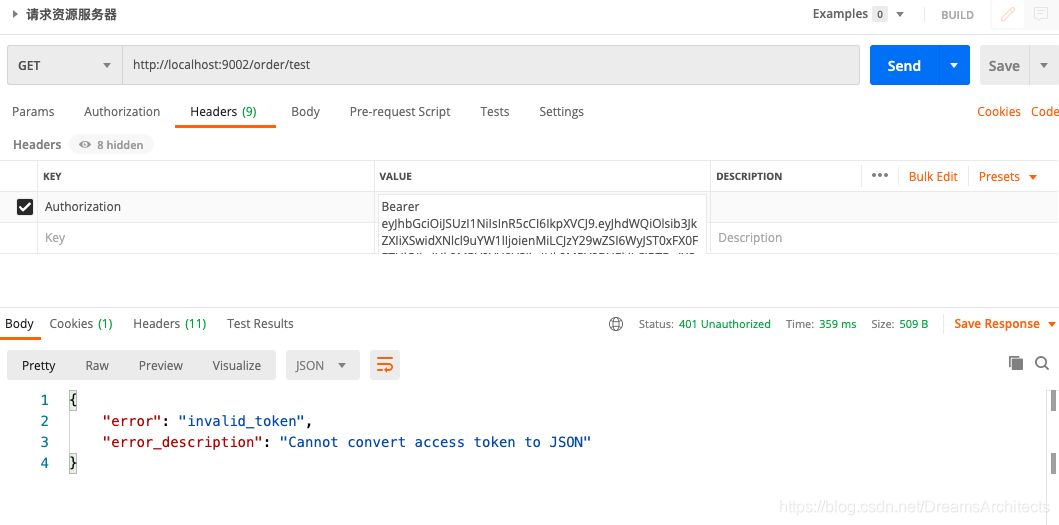1059x525 pixels.
Task: Toggle the line wrap icon
Action: [385, 365]
